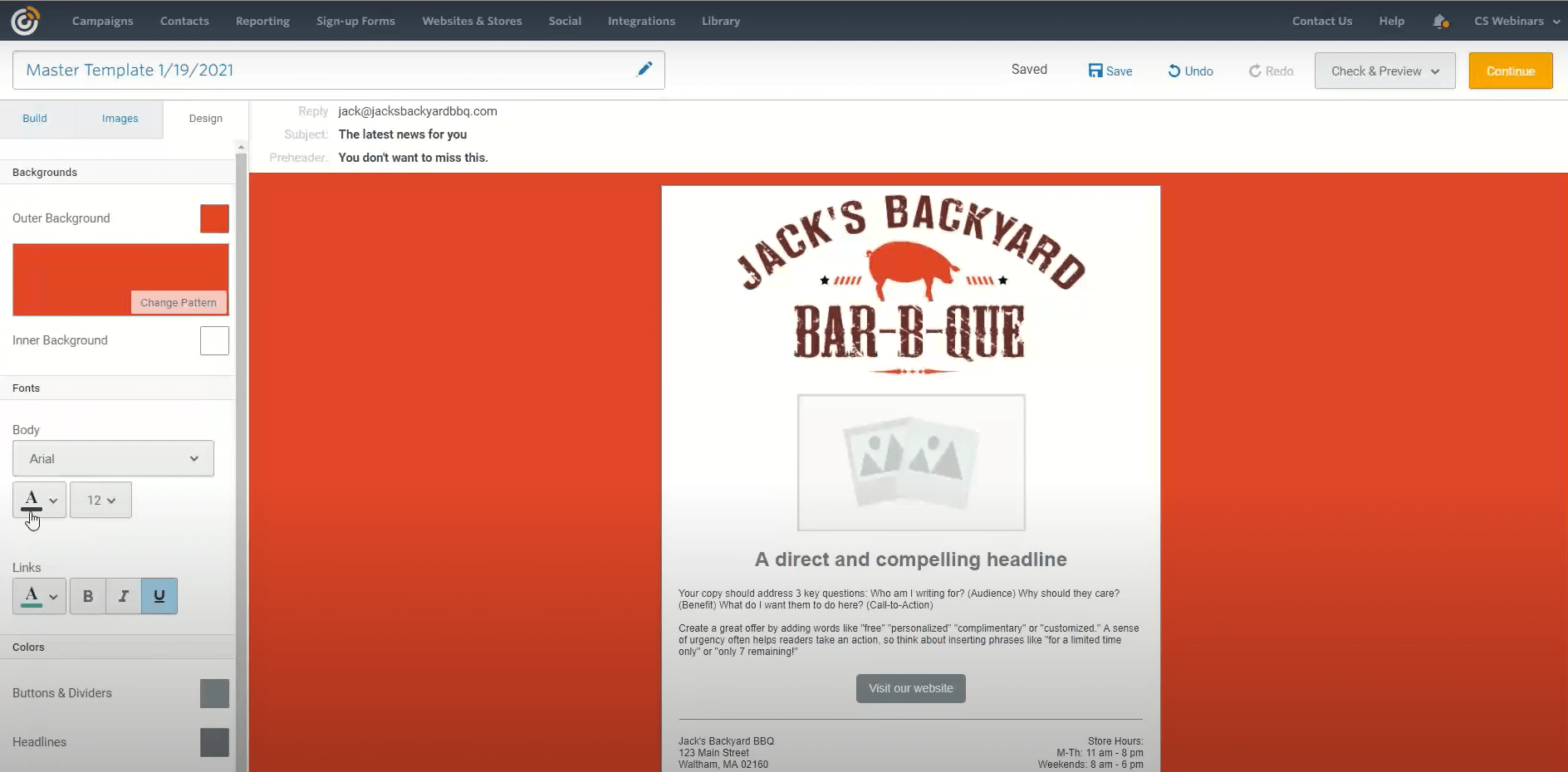Click the pencil icon to rename template
1568x772 pixels.
coord(644,70)
